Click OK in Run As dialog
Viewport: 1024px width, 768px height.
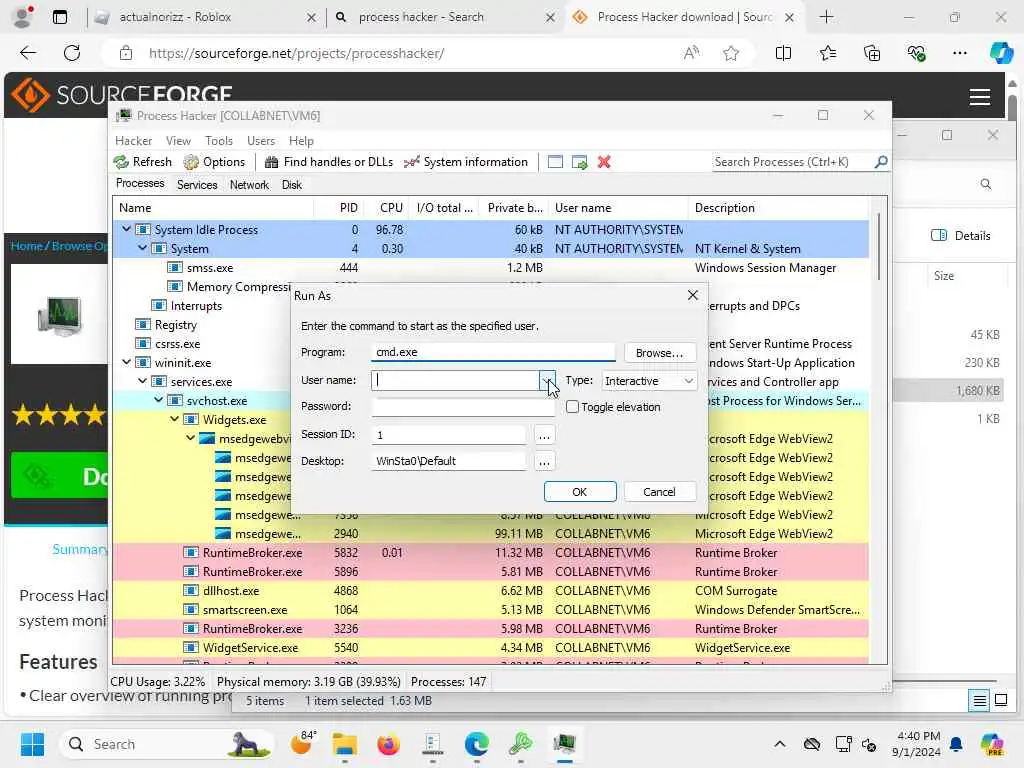[580, 492]
